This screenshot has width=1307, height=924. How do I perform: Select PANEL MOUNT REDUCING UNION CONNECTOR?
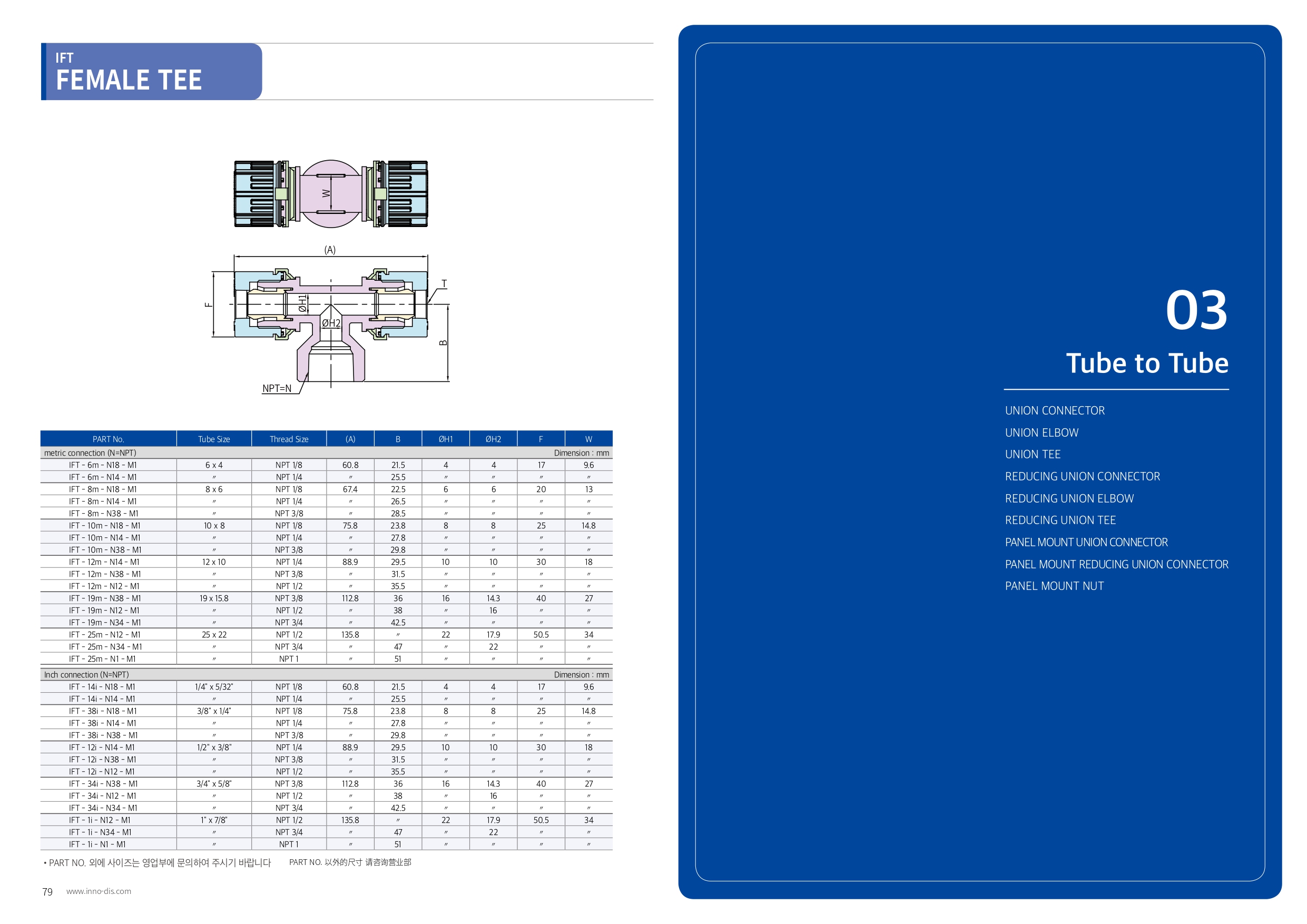(1116, 564)
